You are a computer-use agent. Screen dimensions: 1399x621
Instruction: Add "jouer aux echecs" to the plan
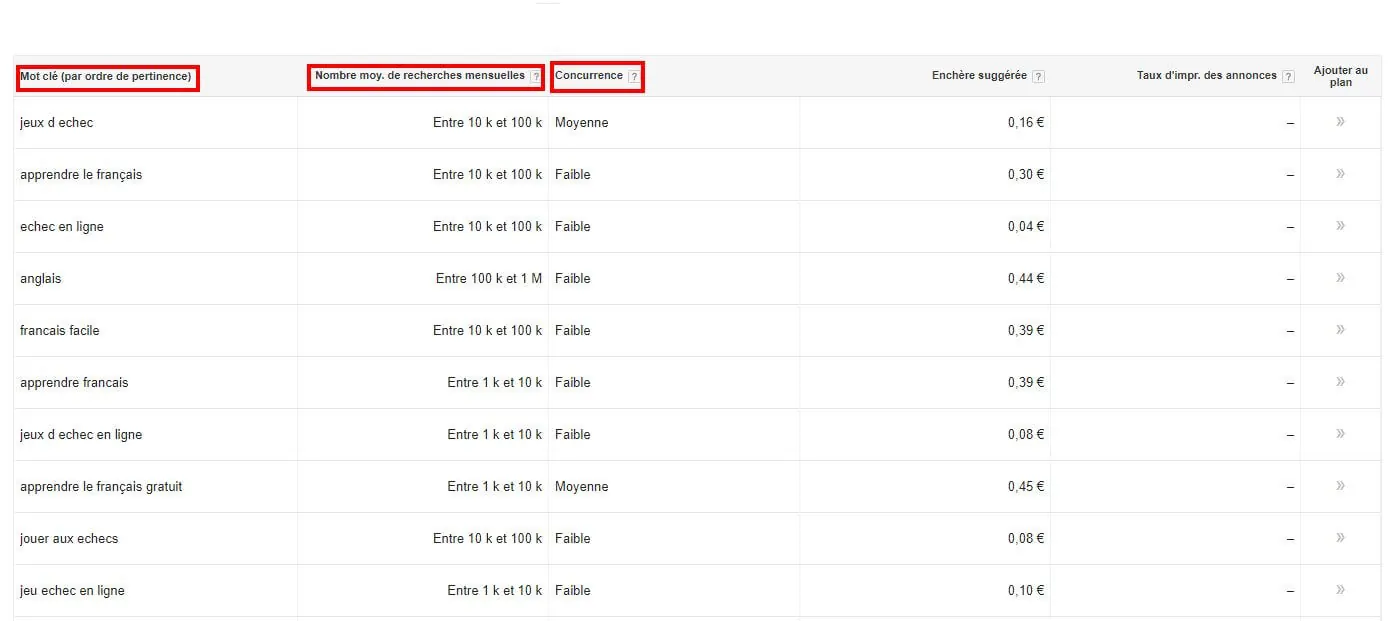(x=1340, y=538)
